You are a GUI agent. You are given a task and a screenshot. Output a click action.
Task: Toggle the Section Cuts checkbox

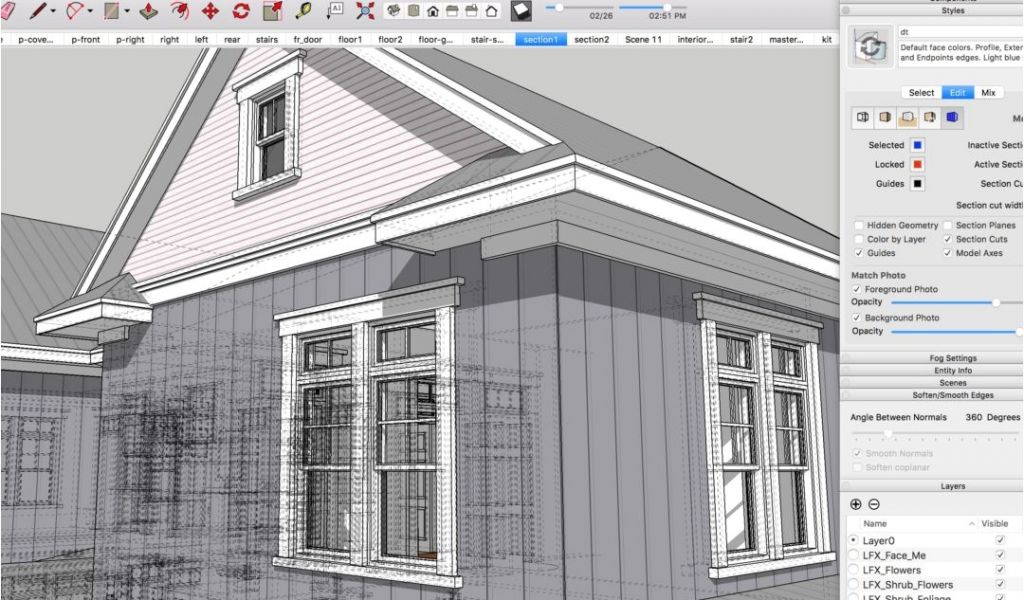[x=947, y=240]
